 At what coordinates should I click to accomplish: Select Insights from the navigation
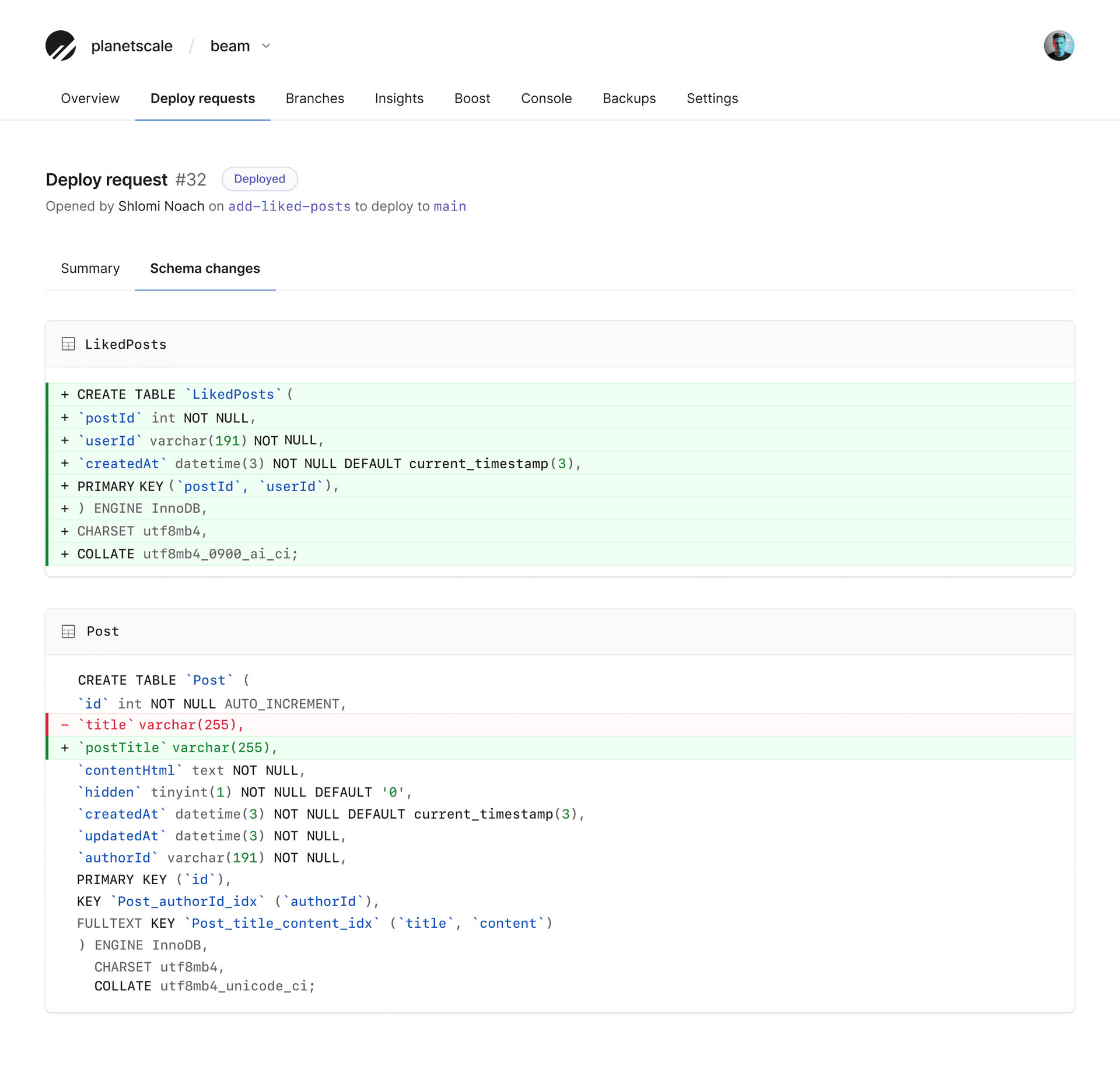(399, 98)
